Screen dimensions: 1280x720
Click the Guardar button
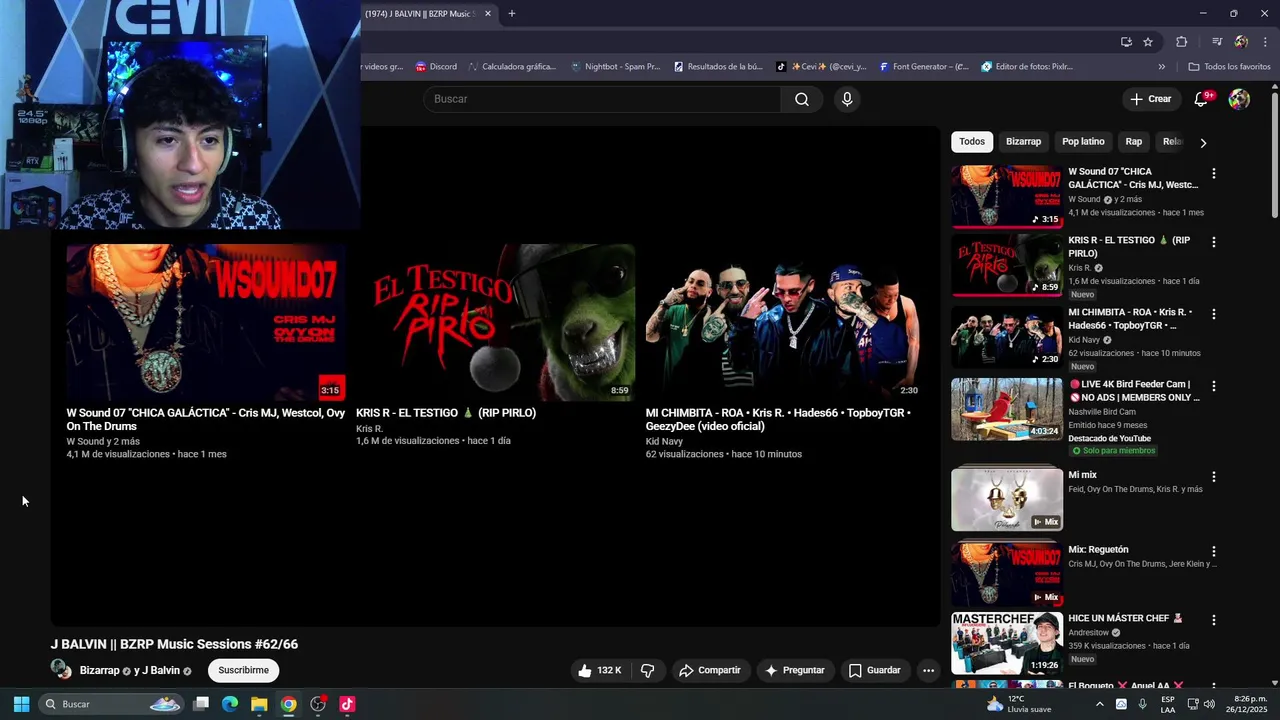874,670
